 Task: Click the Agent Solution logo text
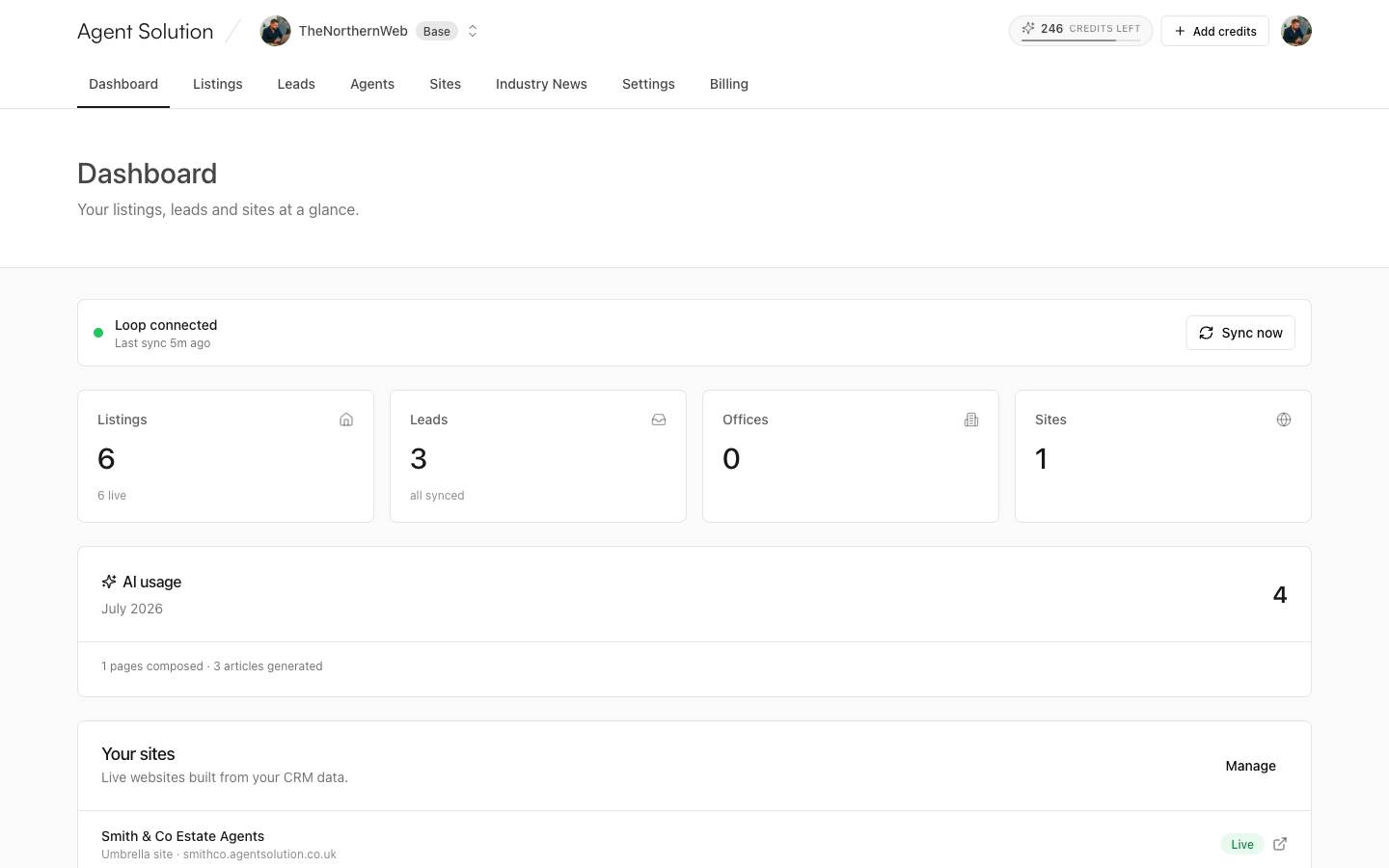(x=146, y=31)
